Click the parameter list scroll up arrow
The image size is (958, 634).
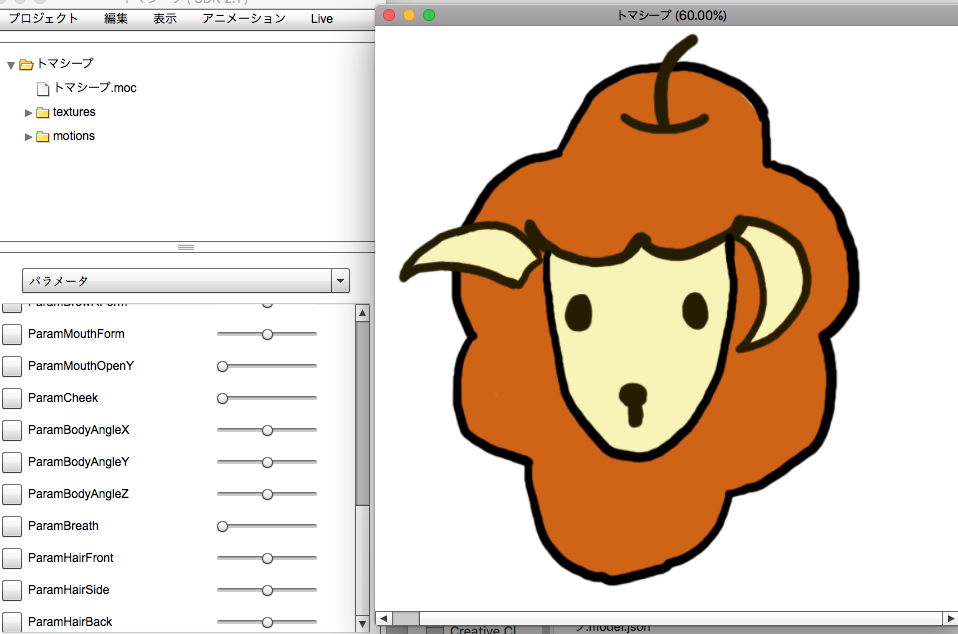pos(362,313)
